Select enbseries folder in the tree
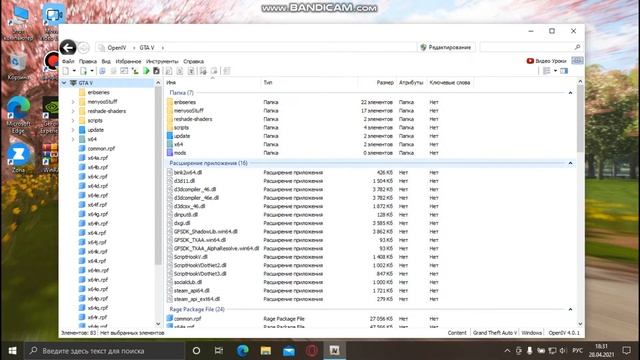The width and height of the screenshot is (640, 360). coord(98,92)
